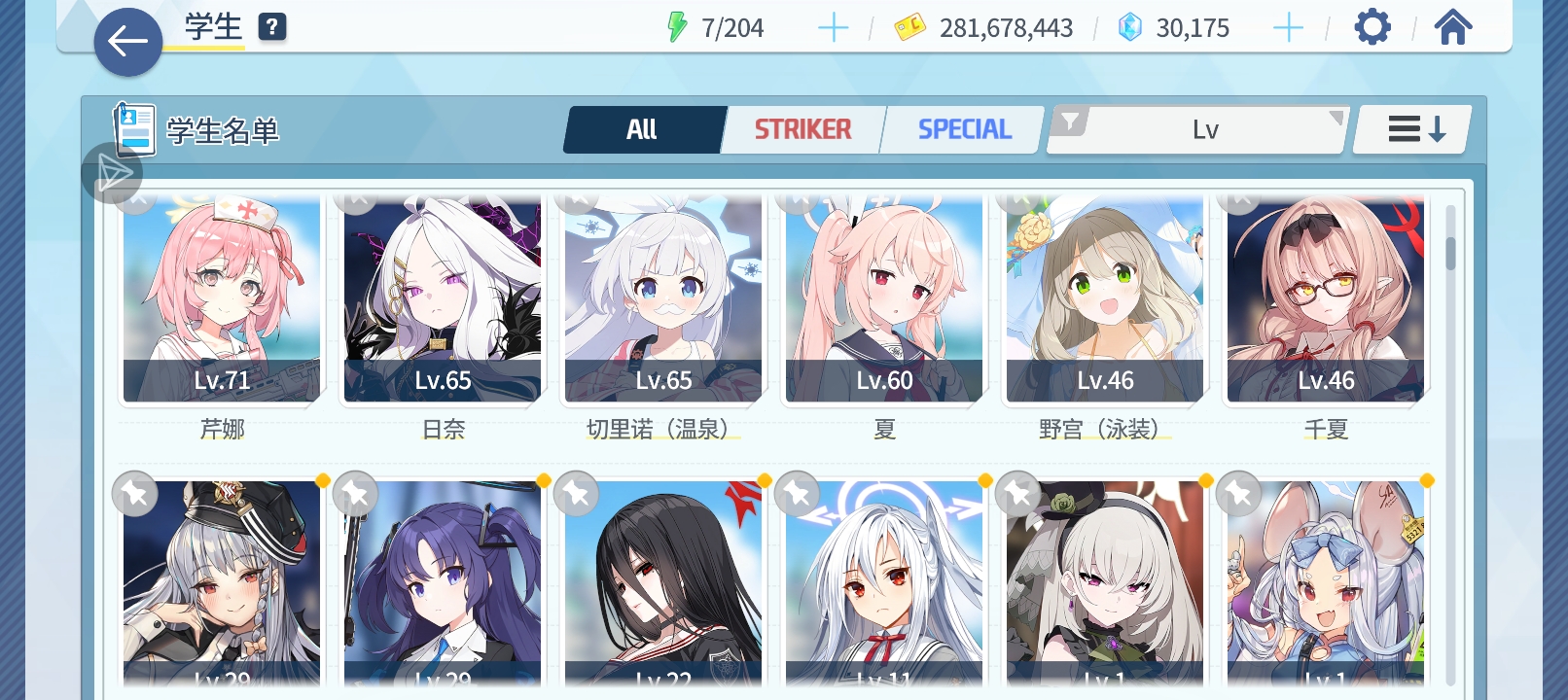Add gems with the plus beside 30,175
Viewport: 1568px width, 700px height.
(1288, 28)
